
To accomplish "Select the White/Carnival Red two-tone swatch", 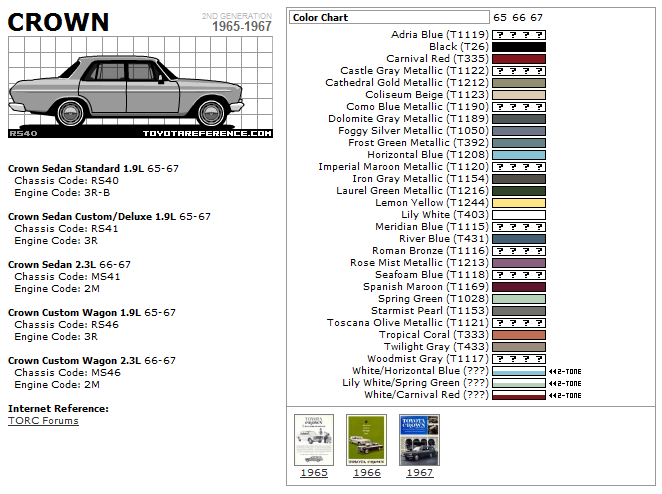I will pyautogui.click(x=519, y=395).
